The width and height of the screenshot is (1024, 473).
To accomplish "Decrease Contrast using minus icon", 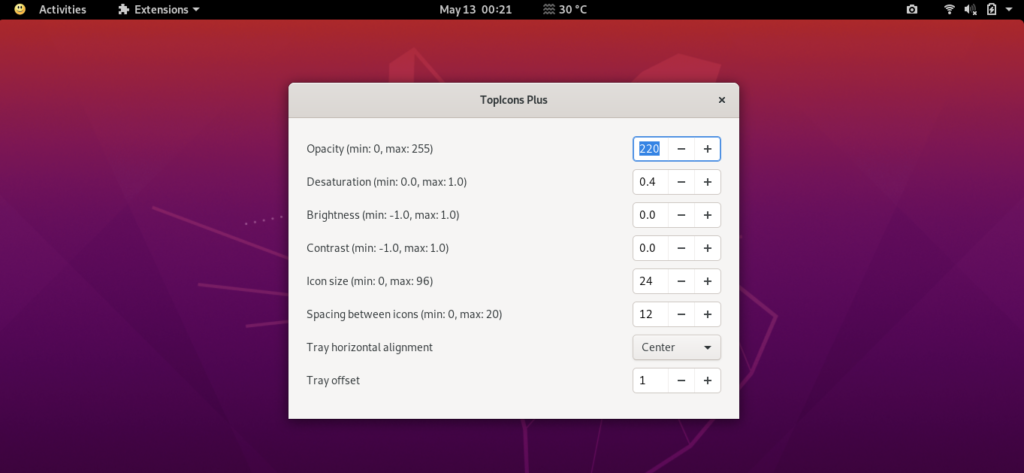I will [681, 248].
